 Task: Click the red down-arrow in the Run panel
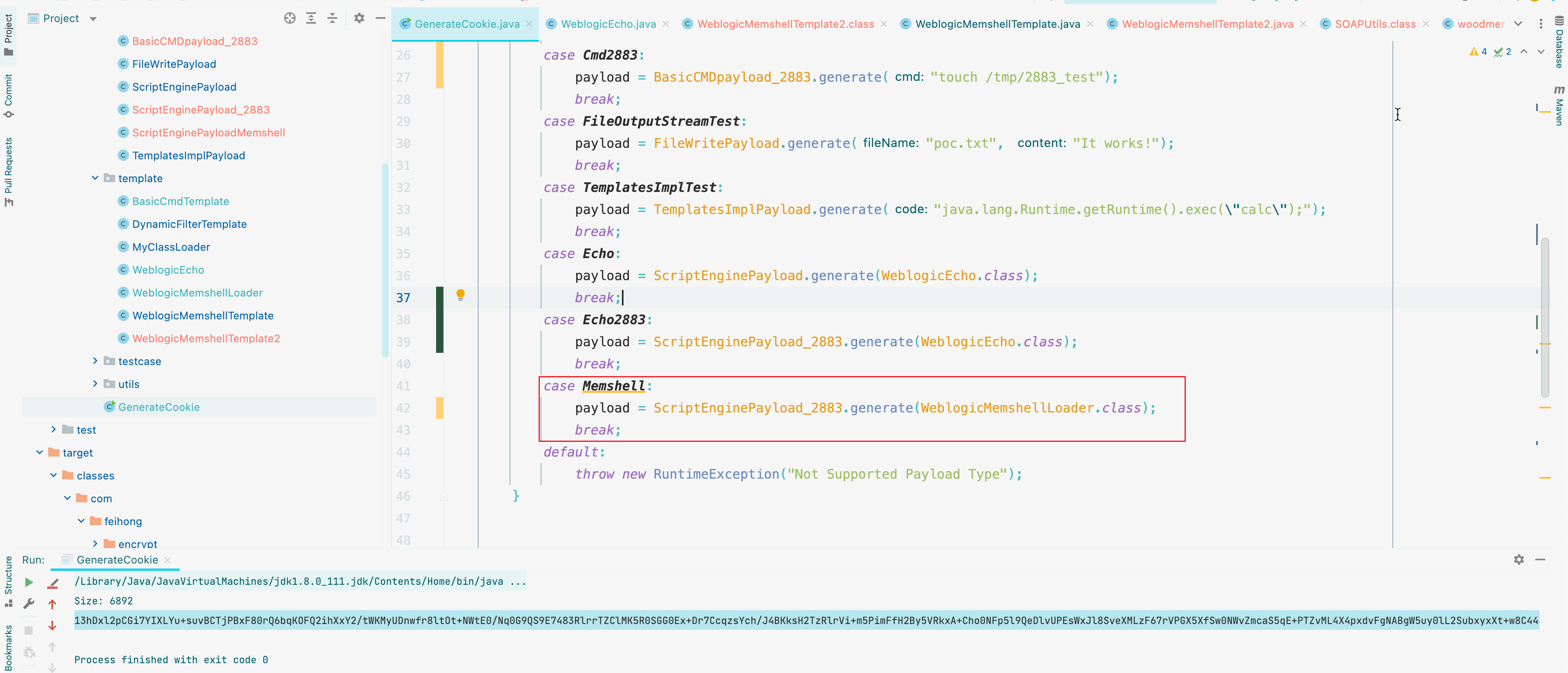[52, 626]
